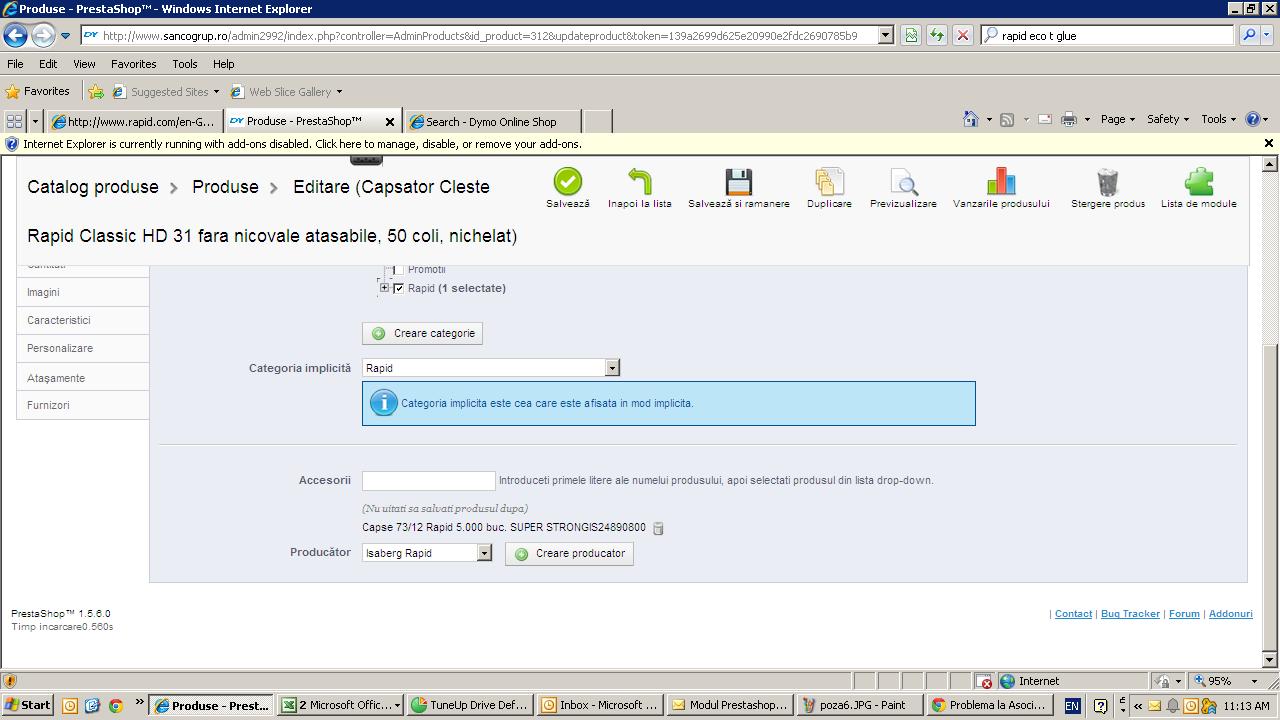Viewport: 1280px width, 720px height.
Task: Close the Produse - PrestaShop tab
Action: point(390,122)
